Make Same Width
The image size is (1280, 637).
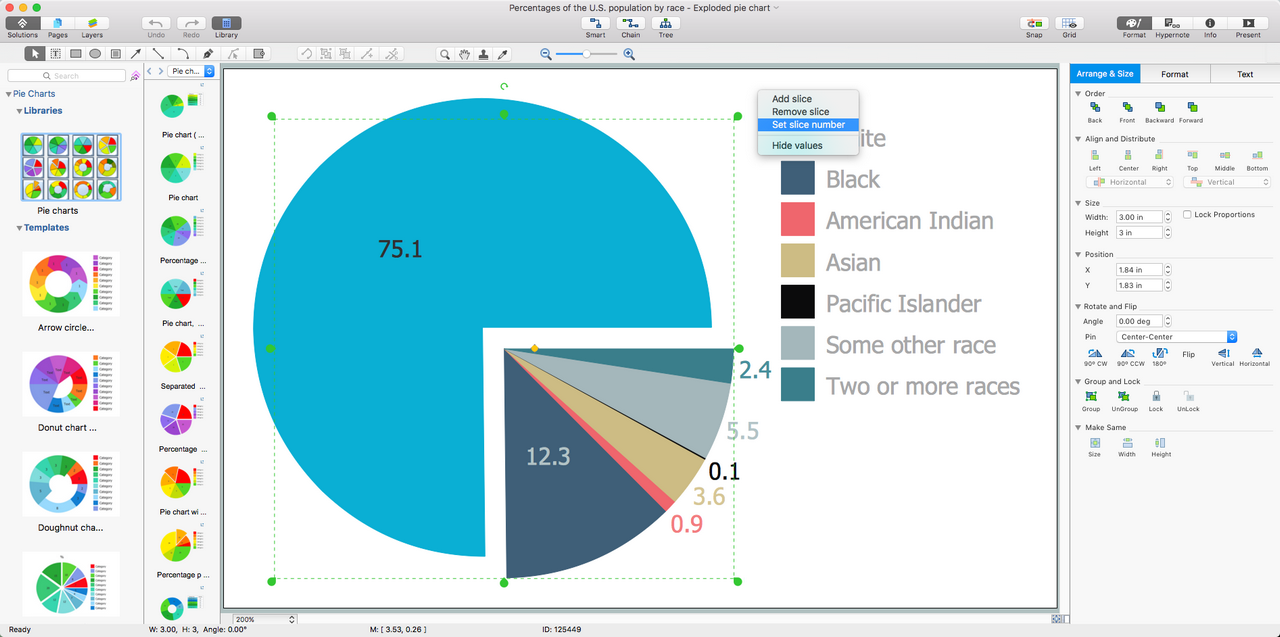click(1127, 446)
